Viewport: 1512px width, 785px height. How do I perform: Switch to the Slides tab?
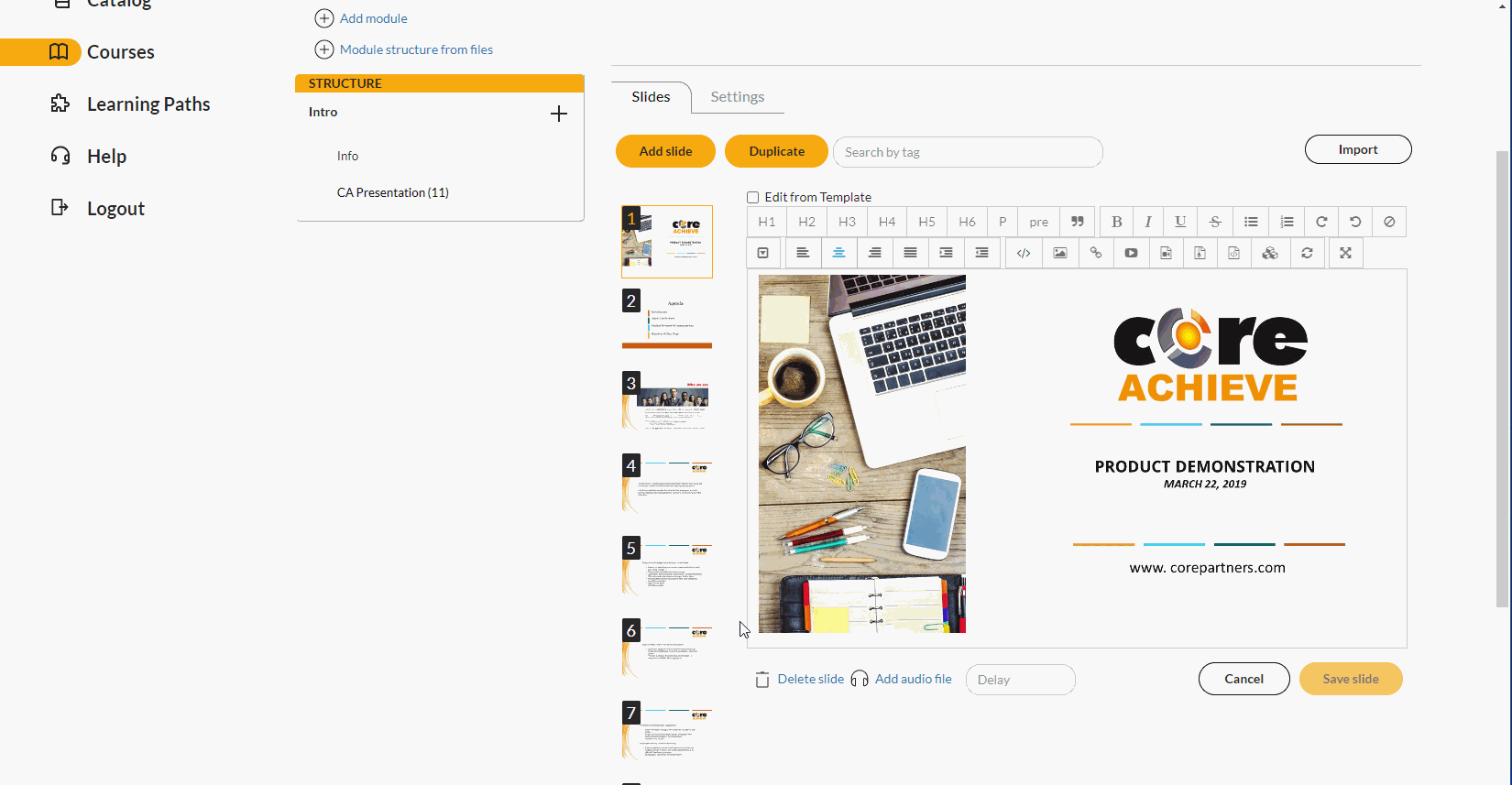point(651,96)
